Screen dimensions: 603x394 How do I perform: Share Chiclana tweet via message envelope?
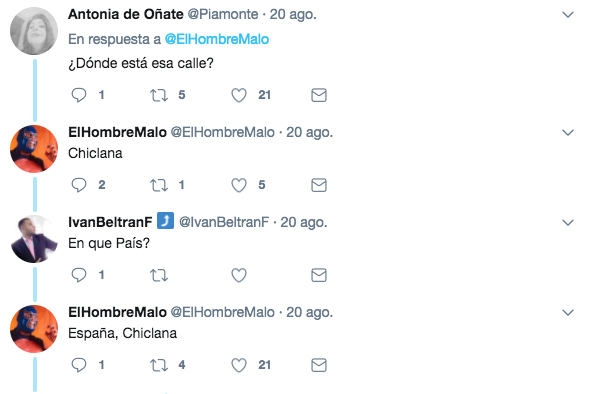click(319, 185)
